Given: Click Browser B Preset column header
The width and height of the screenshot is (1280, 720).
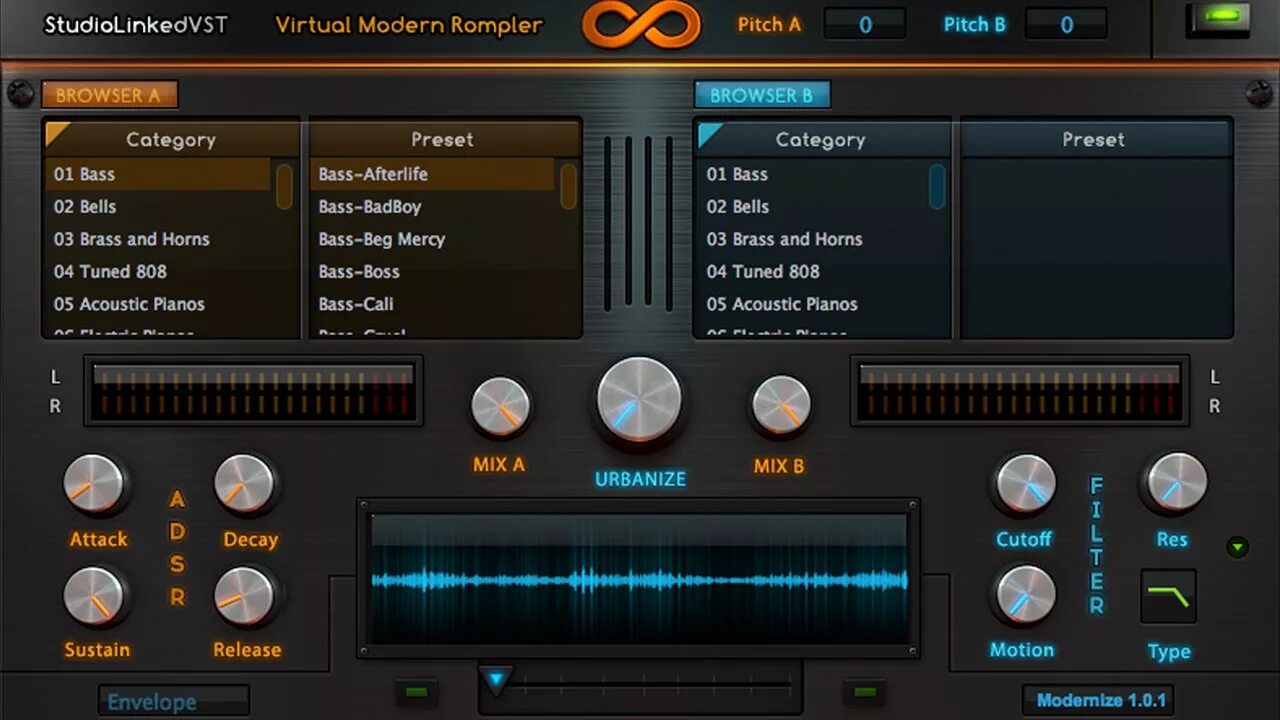Looking at the screenshot, I should pos(1095,139).
